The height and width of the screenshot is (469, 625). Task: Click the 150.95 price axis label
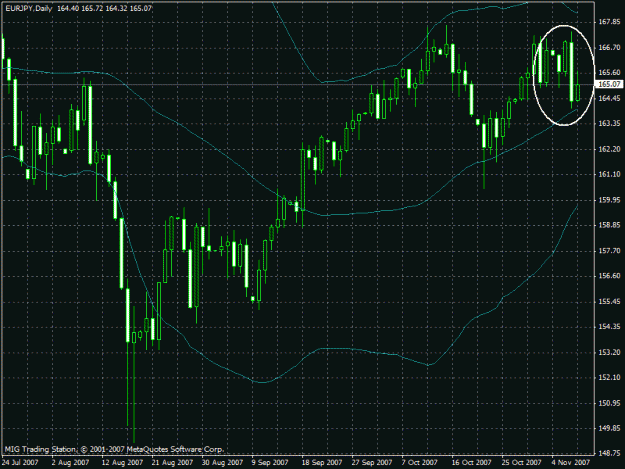[609, 403]
